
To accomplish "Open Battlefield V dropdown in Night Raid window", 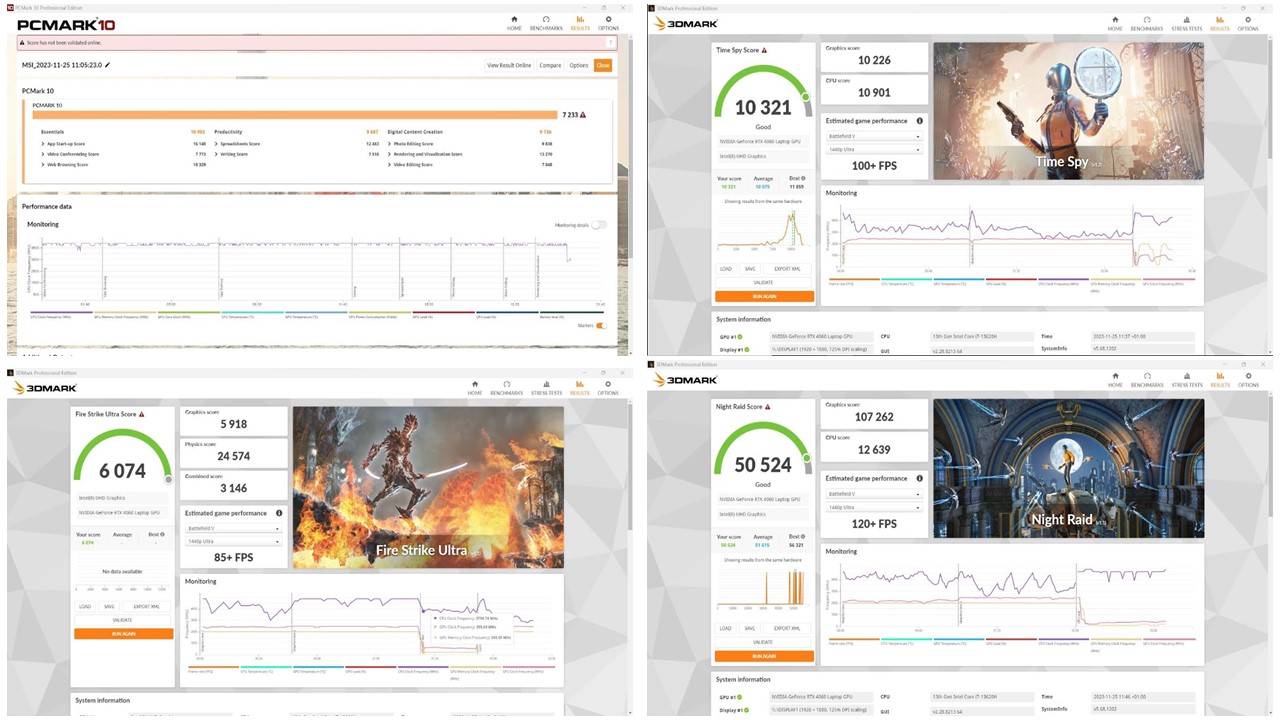I will [874, 494].
